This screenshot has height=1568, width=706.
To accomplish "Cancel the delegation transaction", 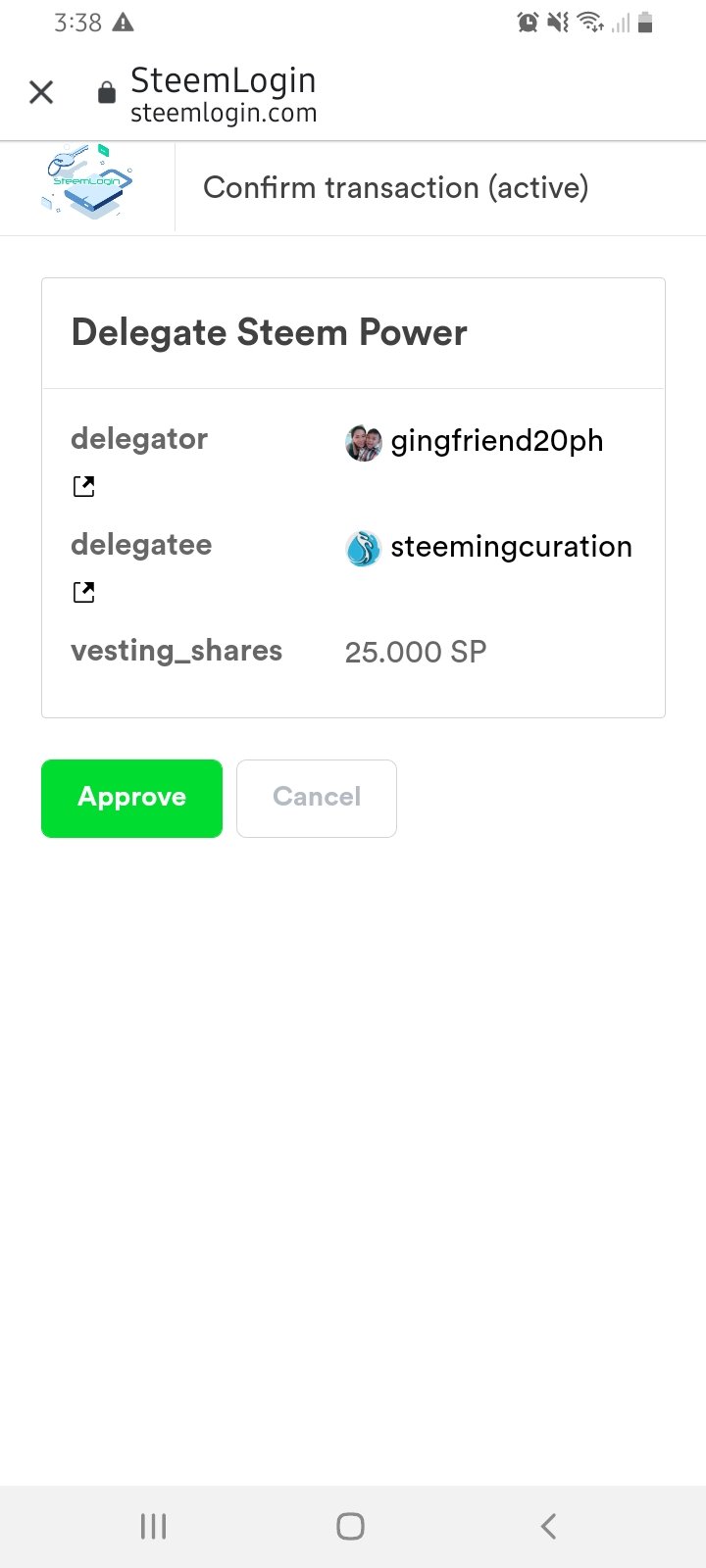I will (317, 798).
